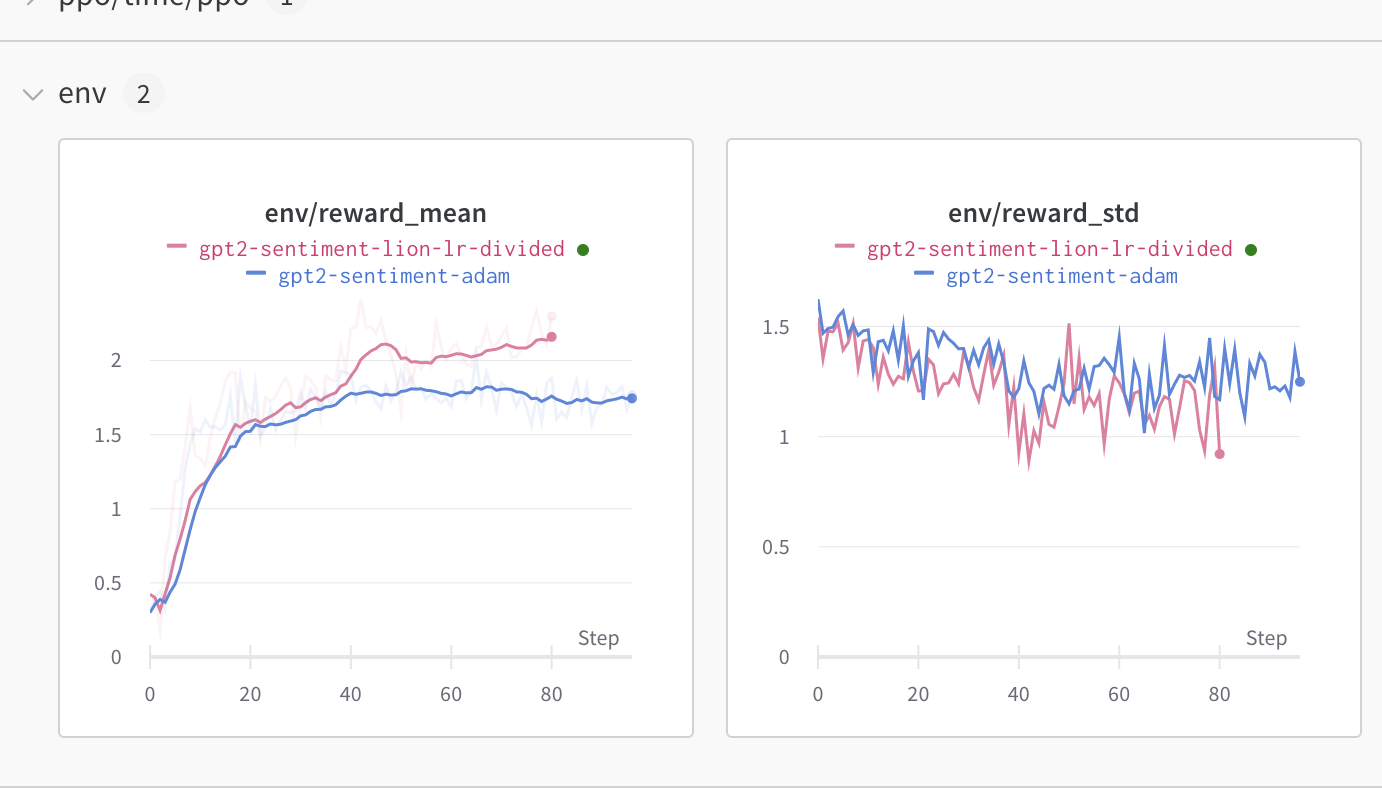Click pink line swatch in reward_std legend
Image resolution: width=1382 pixels, height=788 pixels.
[x=845, y=248]
